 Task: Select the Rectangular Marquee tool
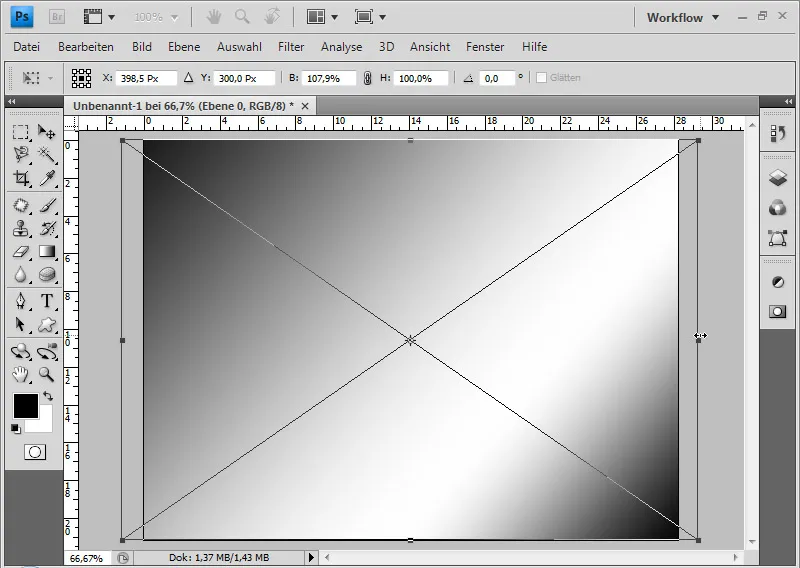[x=20, y=132]
